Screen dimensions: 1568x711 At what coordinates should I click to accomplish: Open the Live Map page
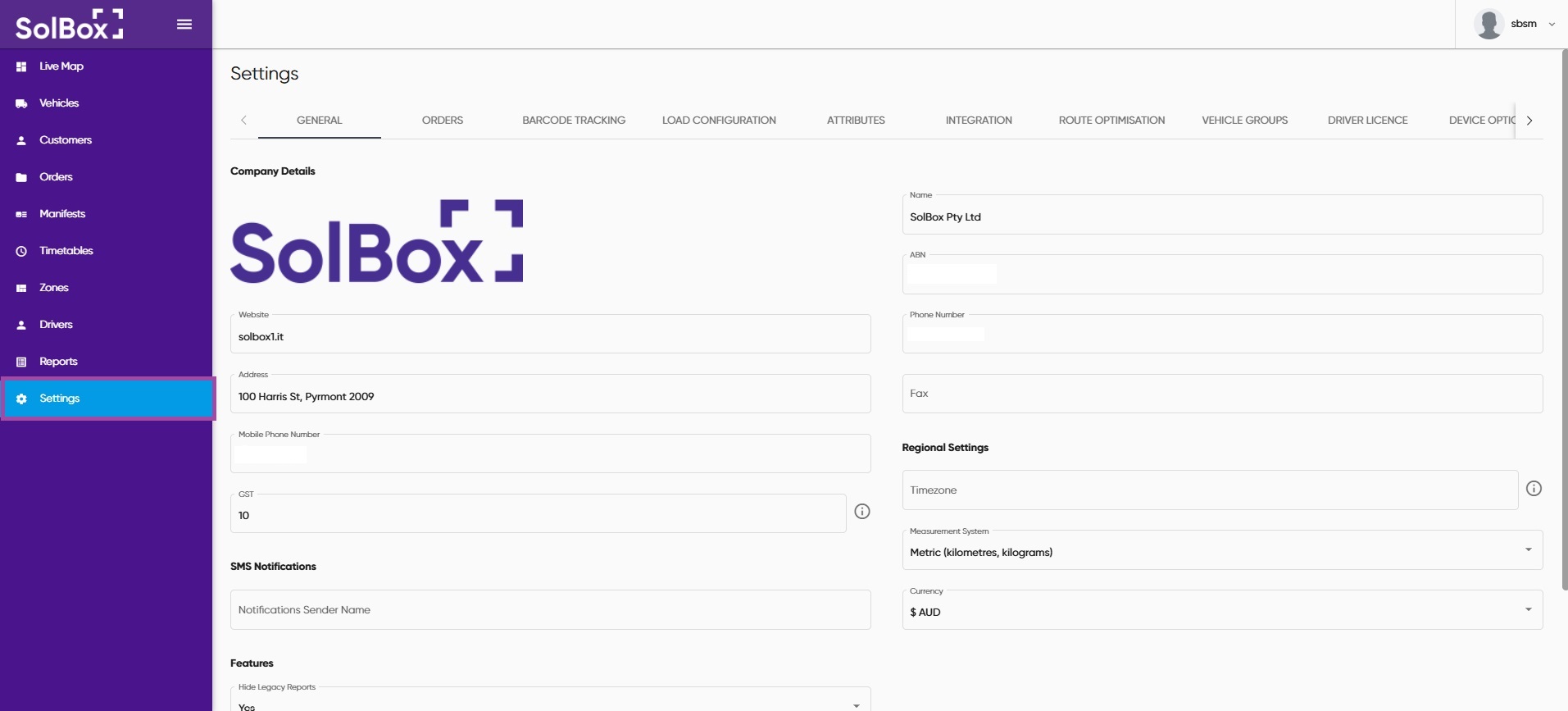point(107,66)
